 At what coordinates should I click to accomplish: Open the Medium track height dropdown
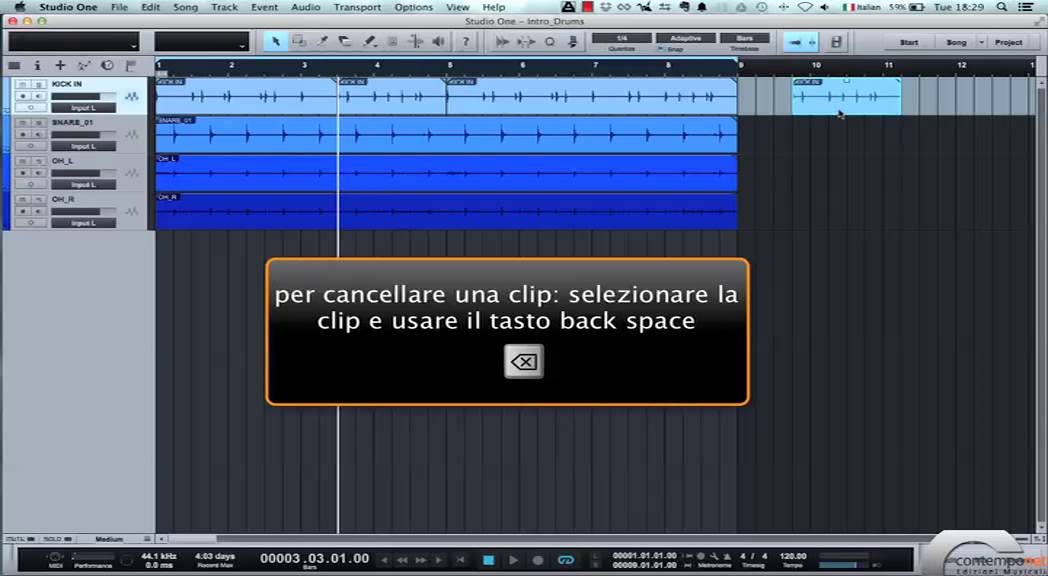click(x=114, y=539)
